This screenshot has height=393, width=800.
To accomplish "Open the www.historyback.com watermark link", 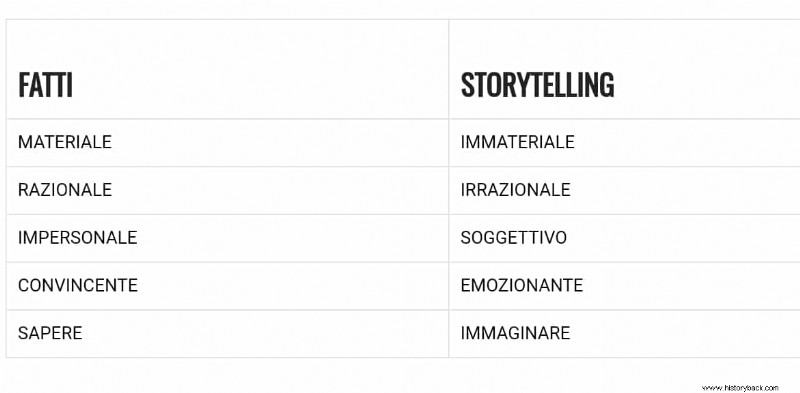I will pos(740,388).
